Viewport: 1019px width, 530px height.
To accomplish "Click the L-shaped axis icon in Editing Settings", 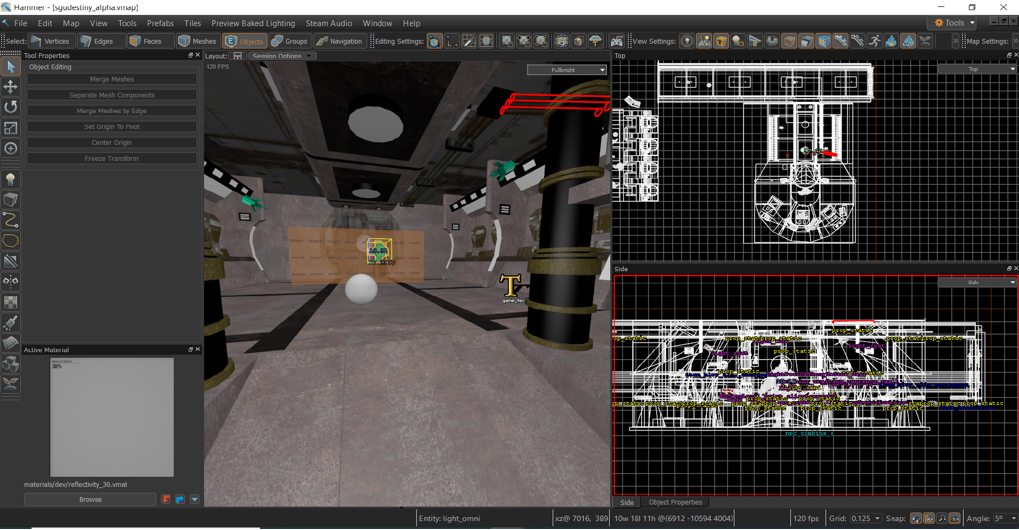I will (x=452, y=41).
